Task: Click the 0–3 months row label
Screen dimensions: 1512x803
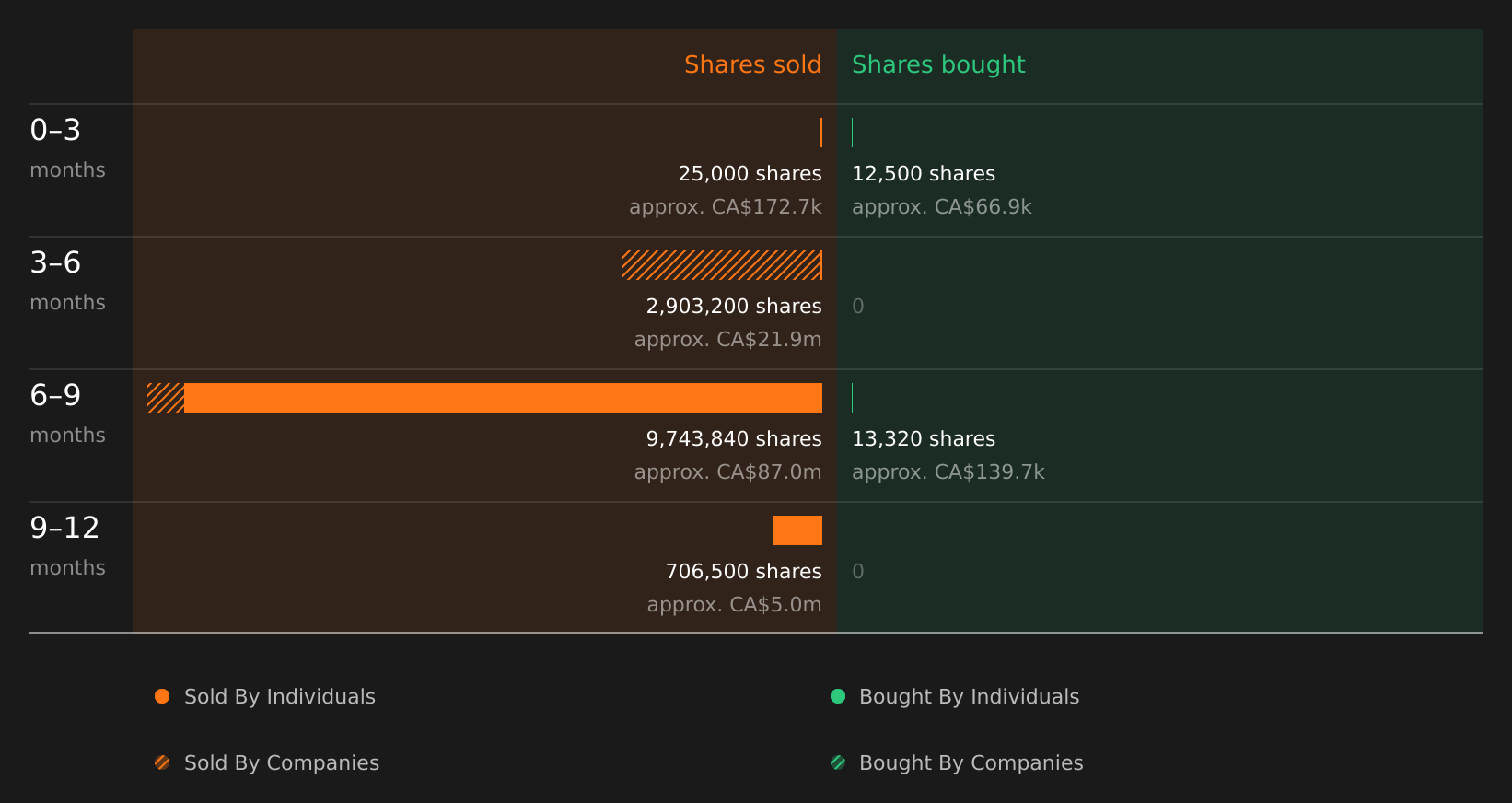Action: (x=67, y=148)
